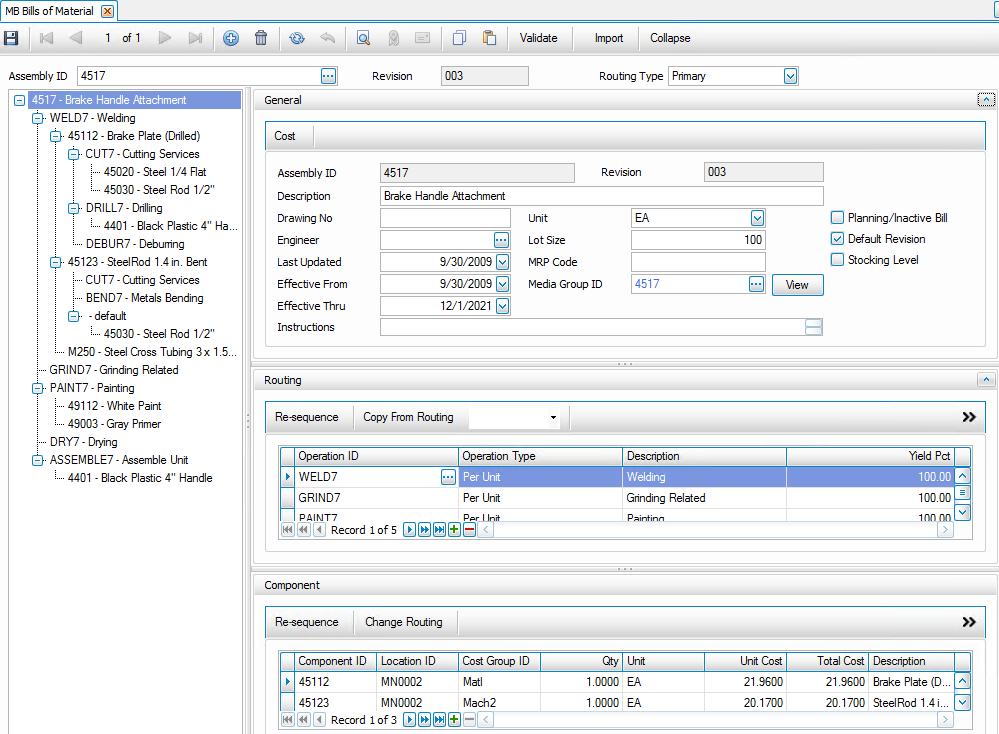Click the Component grid horizontal scrollbar
This screenshot has width=999, height=734.
(x=715, y=720)
